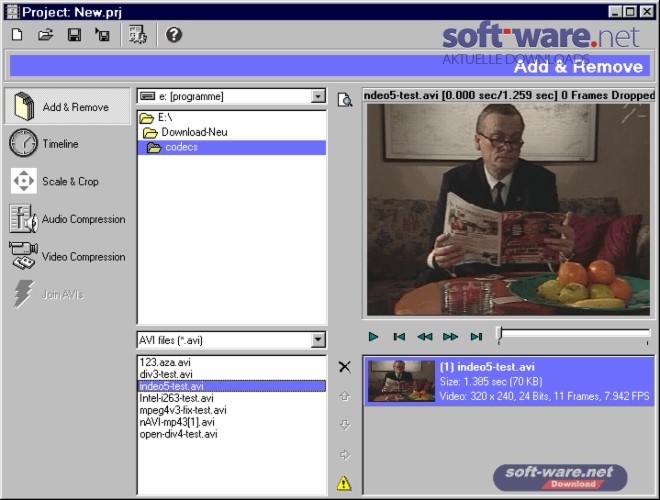Image resolution: width=660 pixels, height=500 pixels.
Task: Click the Add & Remove files icon
Action: point(24,106)
